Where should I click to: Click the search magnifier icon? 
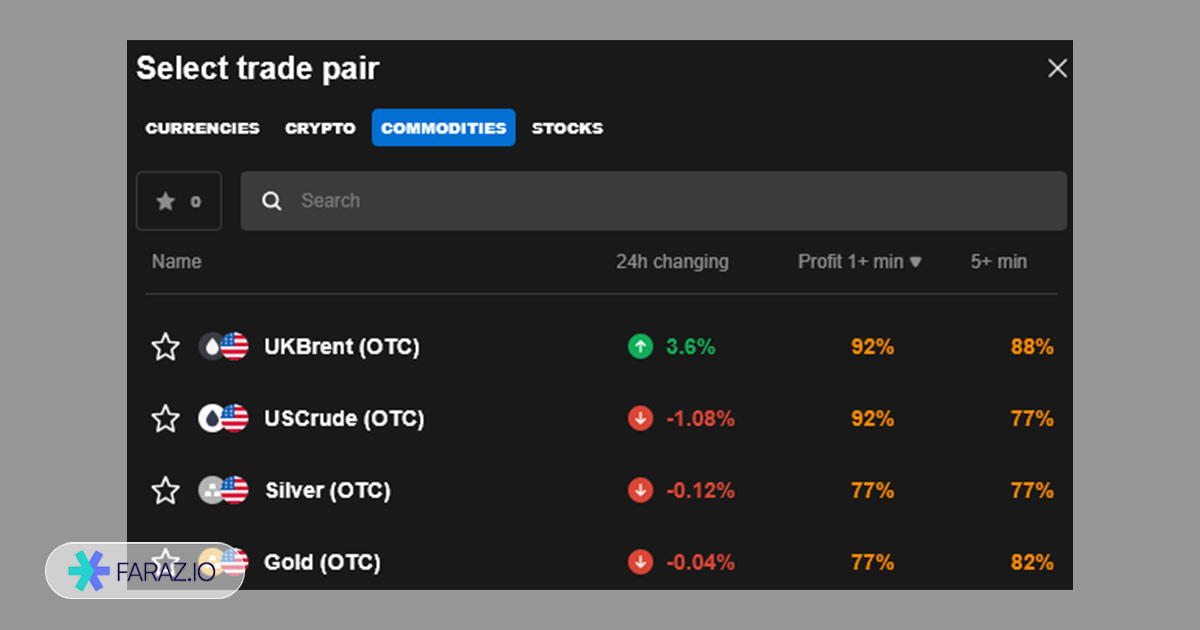(x=271, y=201)
